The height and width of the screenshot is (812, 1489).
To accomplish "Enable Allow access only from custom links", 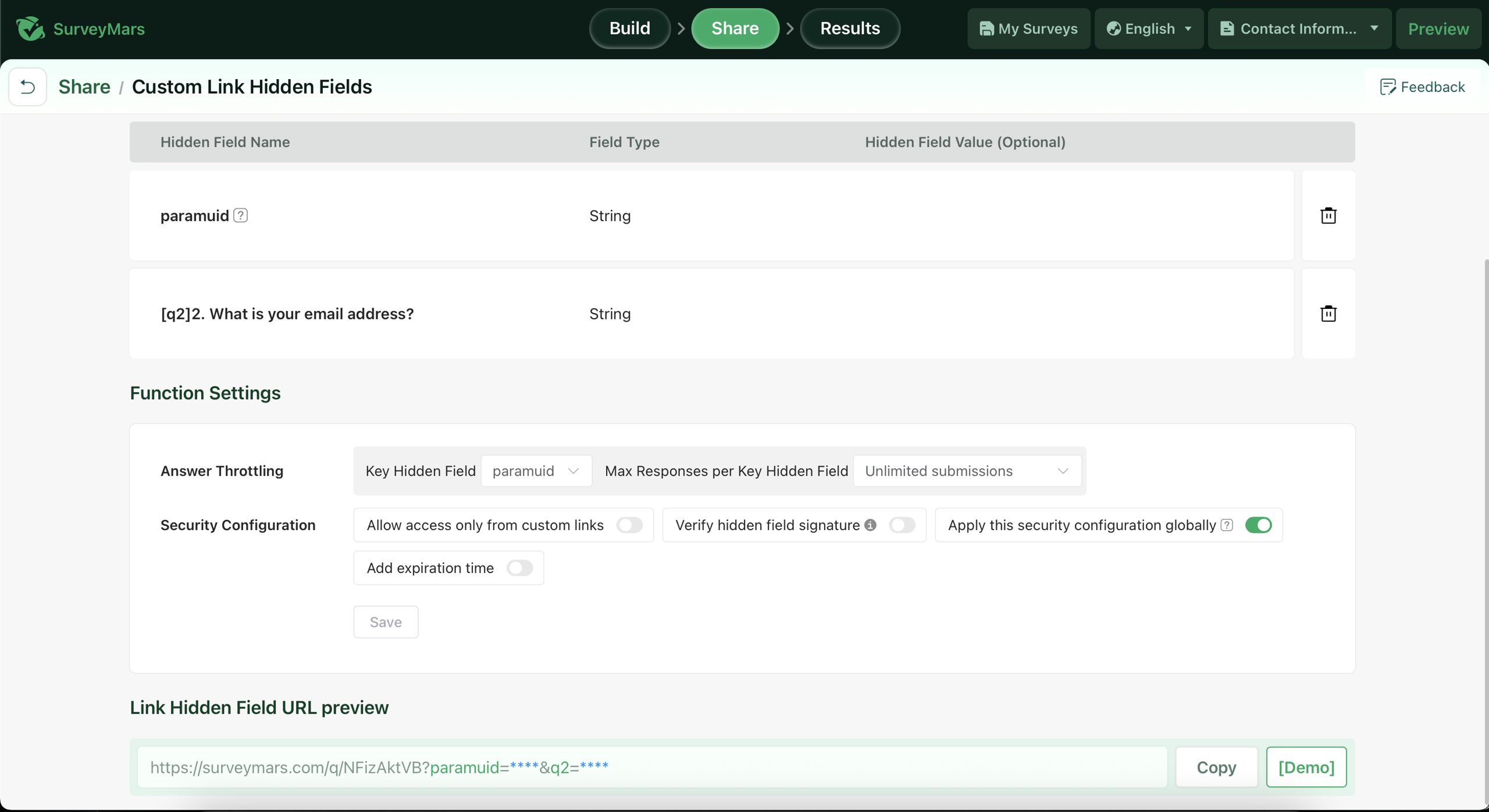I will pyautogui.click(x=629, y=525).
